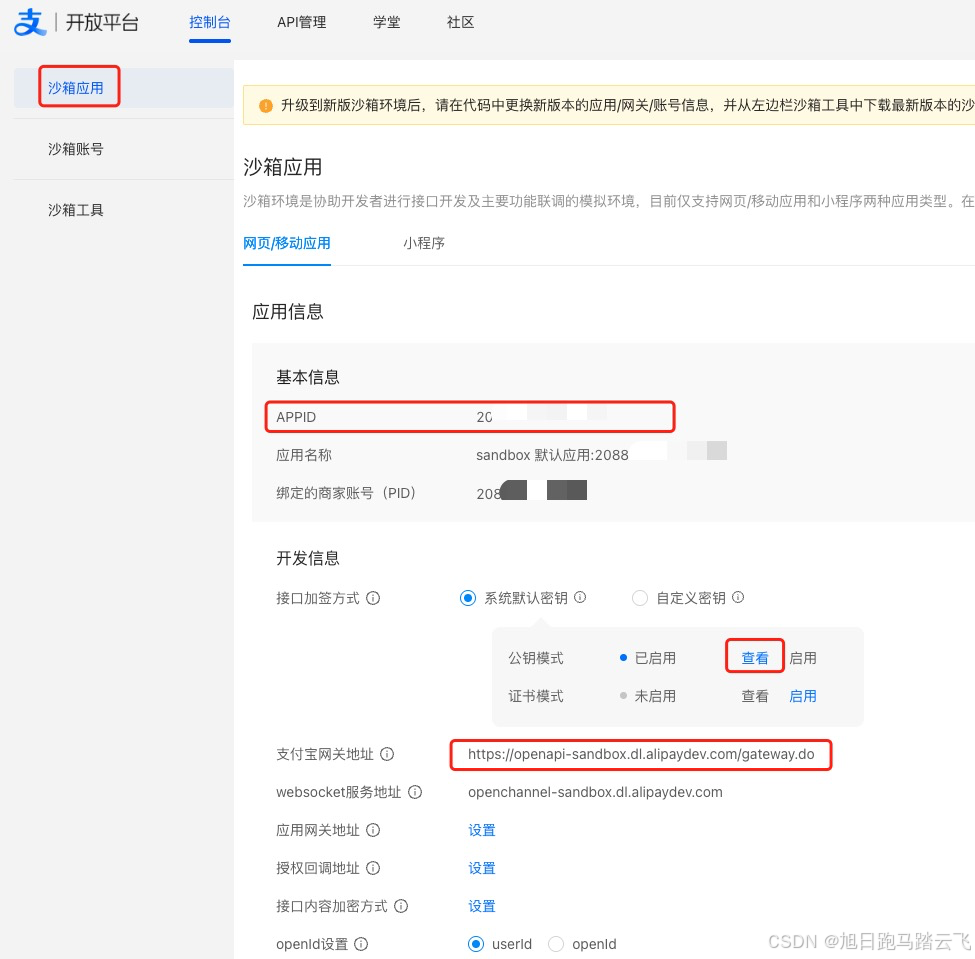Viewport: 975px width, 959px height.
Task: Click openchannel-sandbox.dl.alipaydev.com websocket address
Action: 595,792
